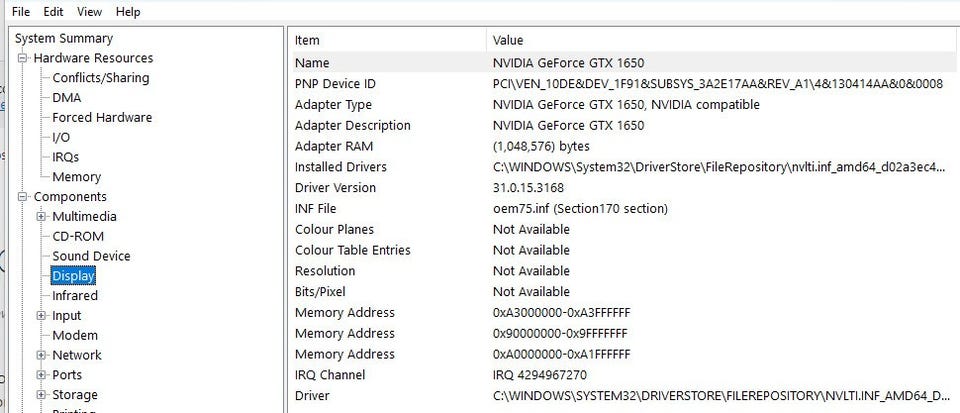
Task: Open the Edit menu
Action: pyautogui.click(x=53, y=12)
